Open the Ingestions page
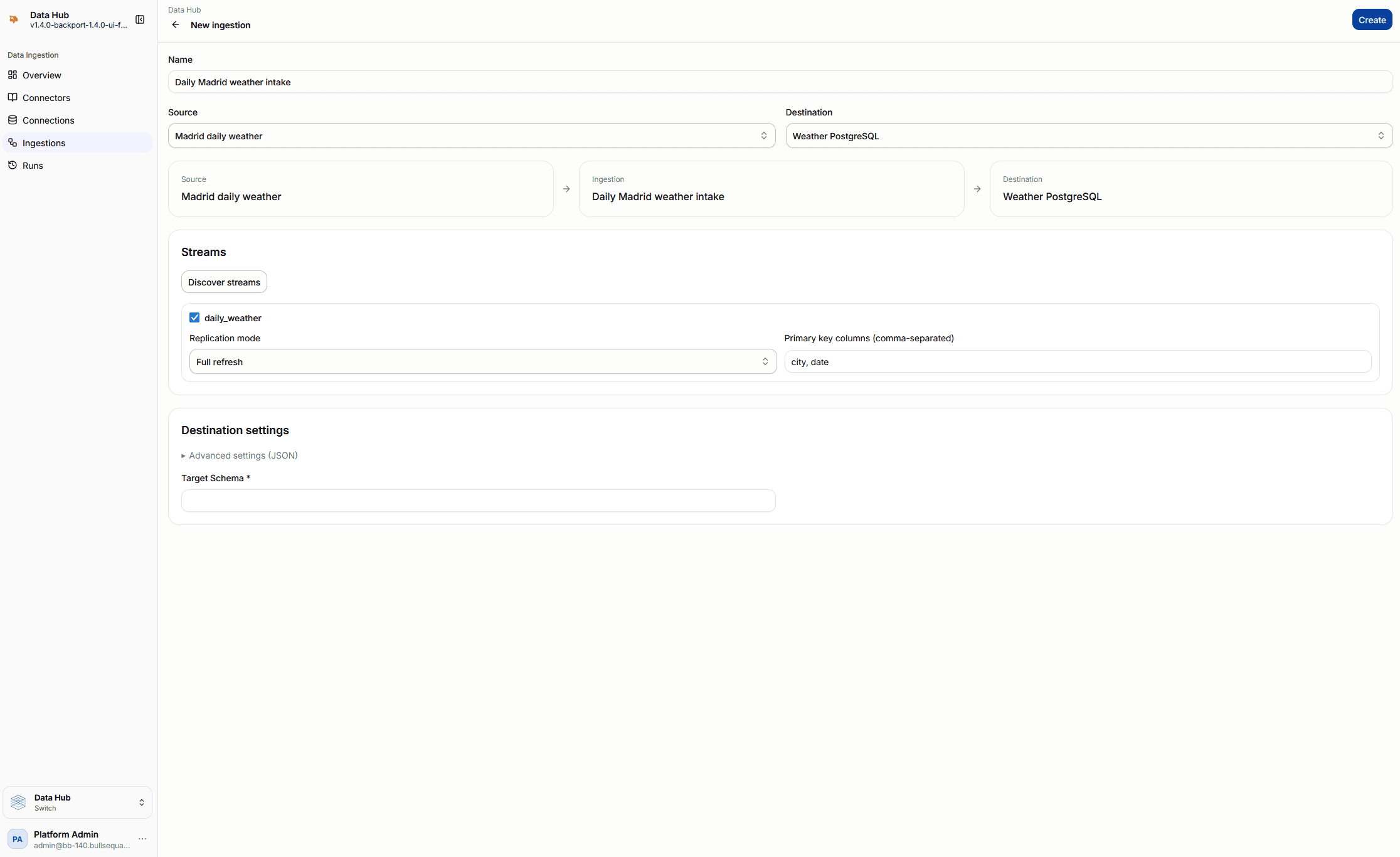Screen dimensions: 1400x857 78,142
